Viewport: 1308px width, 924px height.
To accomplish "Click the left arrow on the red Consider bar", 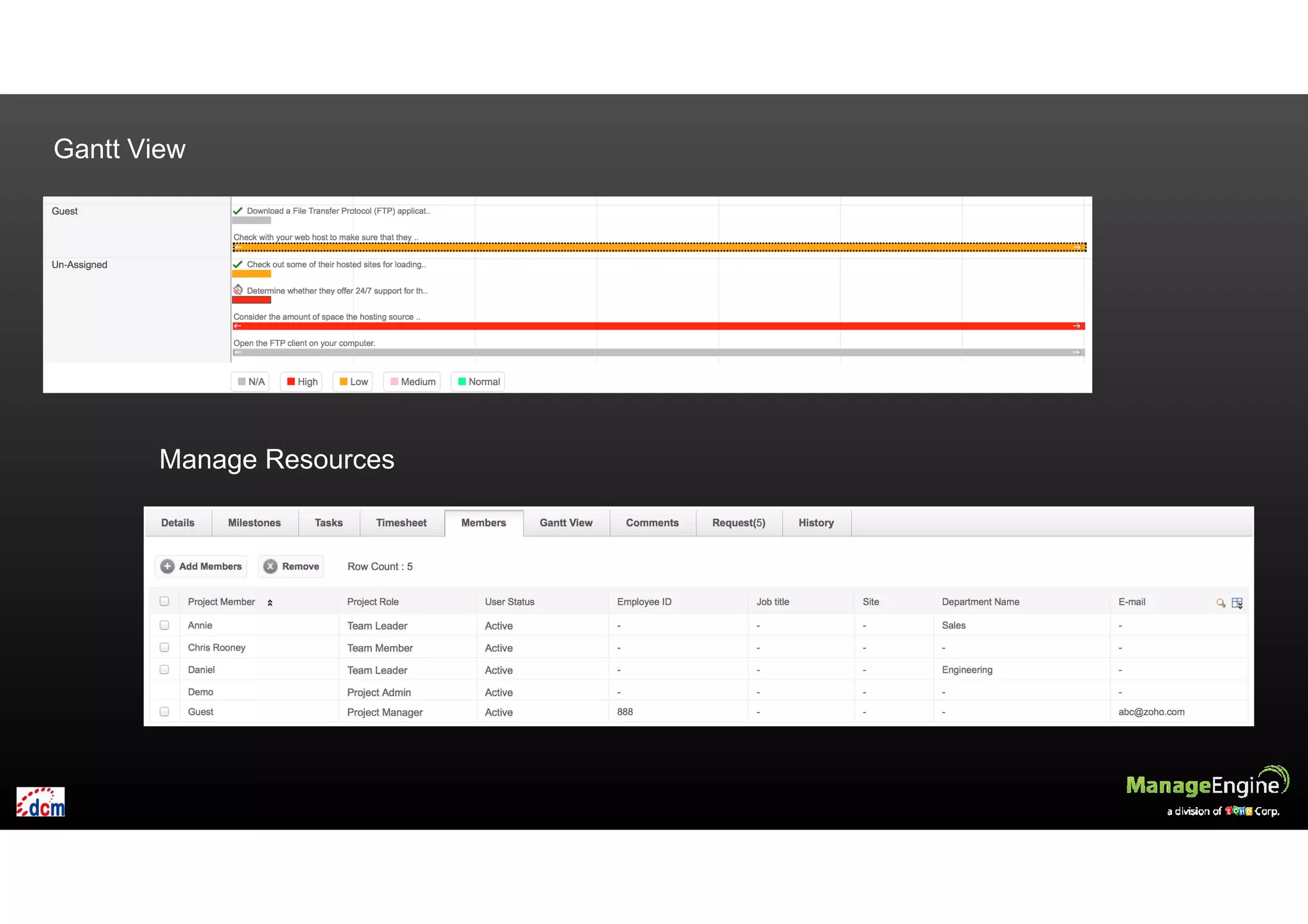I will (x=238, y=326).
